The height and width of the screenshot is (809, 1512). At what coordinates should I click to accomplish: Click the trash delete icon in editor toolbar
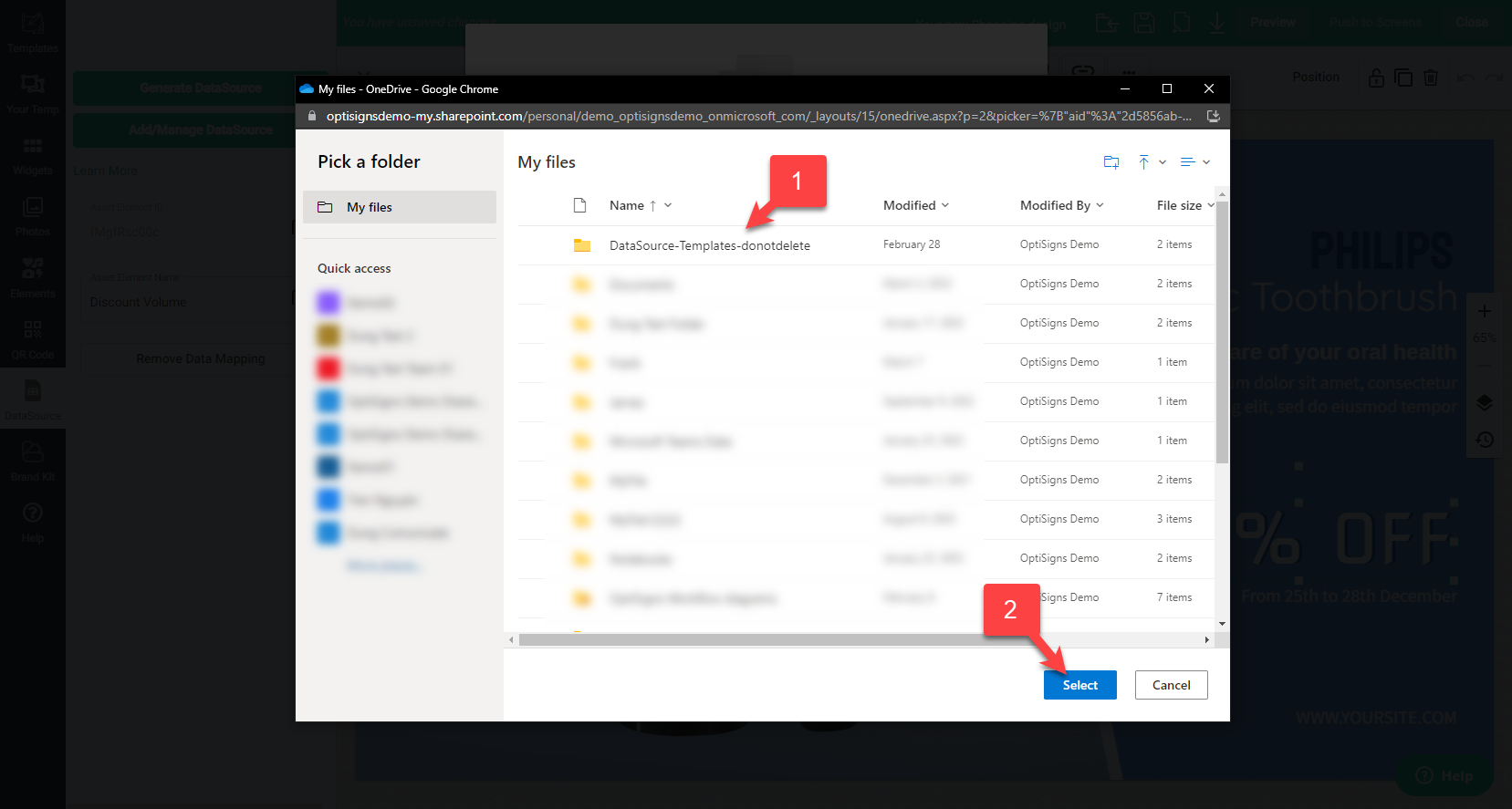(1431, 78)
